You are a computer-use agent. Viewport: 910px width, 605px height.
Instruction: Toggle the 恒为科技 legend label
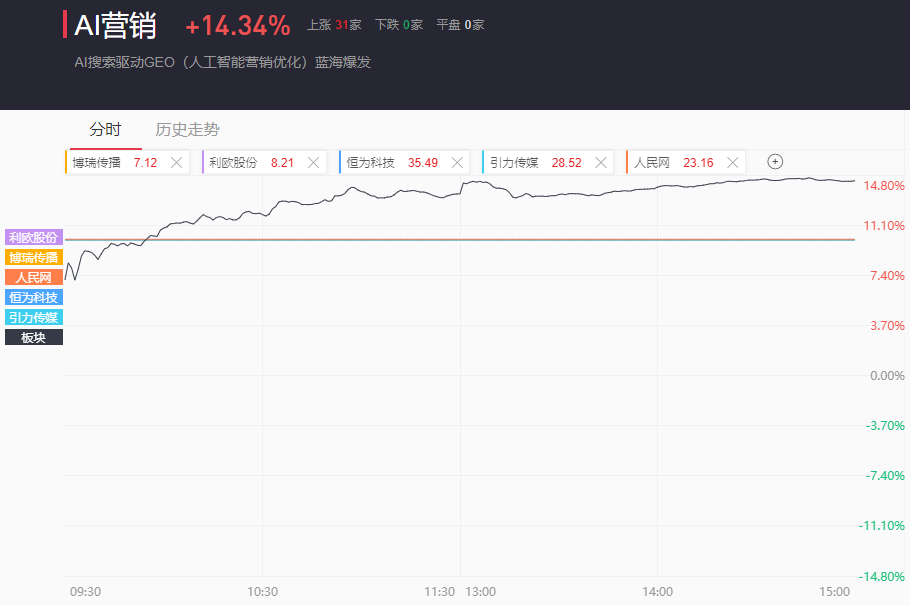[x=34, y=297]
